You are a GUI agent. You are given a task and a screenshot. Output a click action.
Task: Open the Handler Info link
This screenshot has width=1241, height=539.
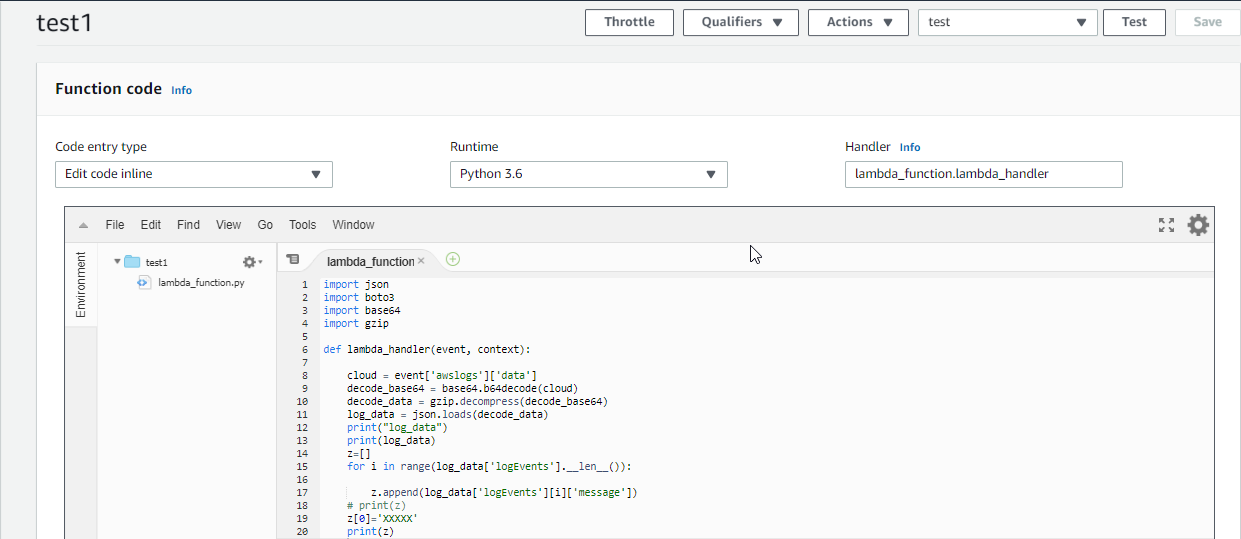(910, 147)
